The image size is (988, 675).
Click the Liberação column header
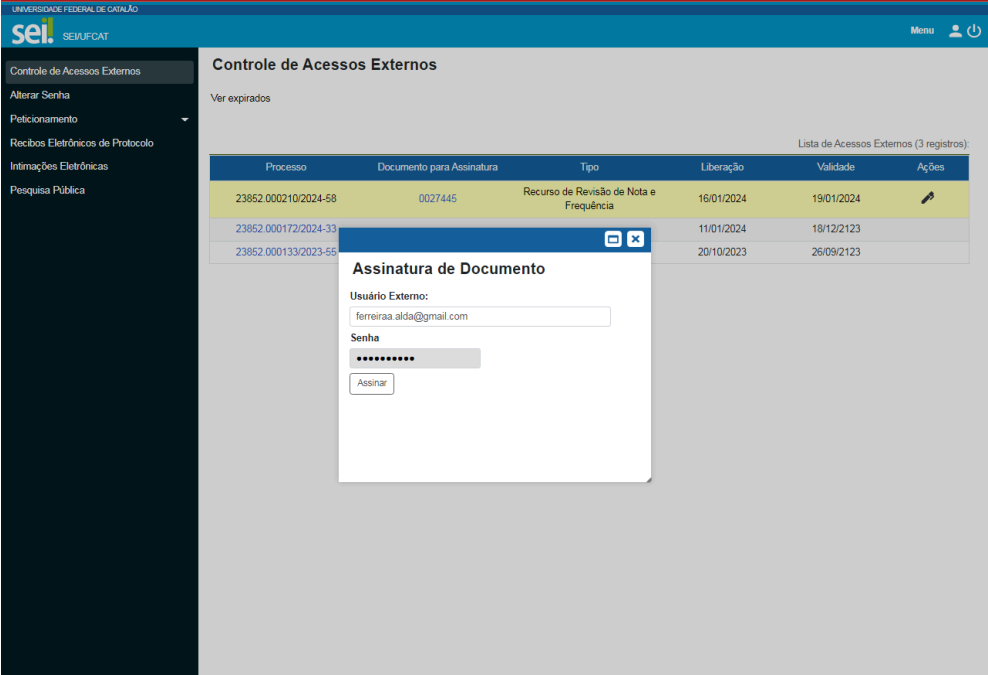(x=722, y=167)
